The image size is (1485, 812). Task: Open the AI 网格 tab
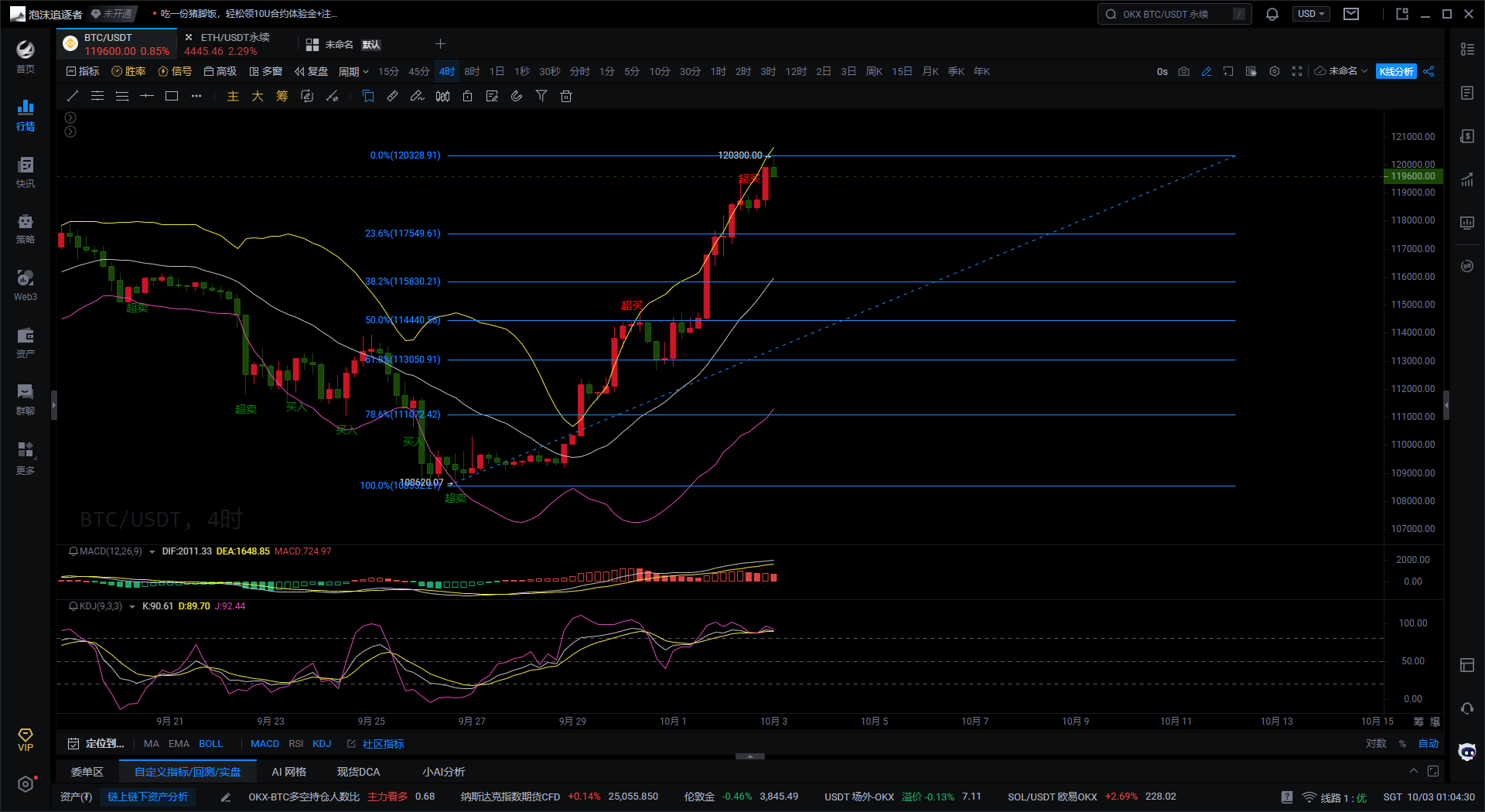(288, 772)
